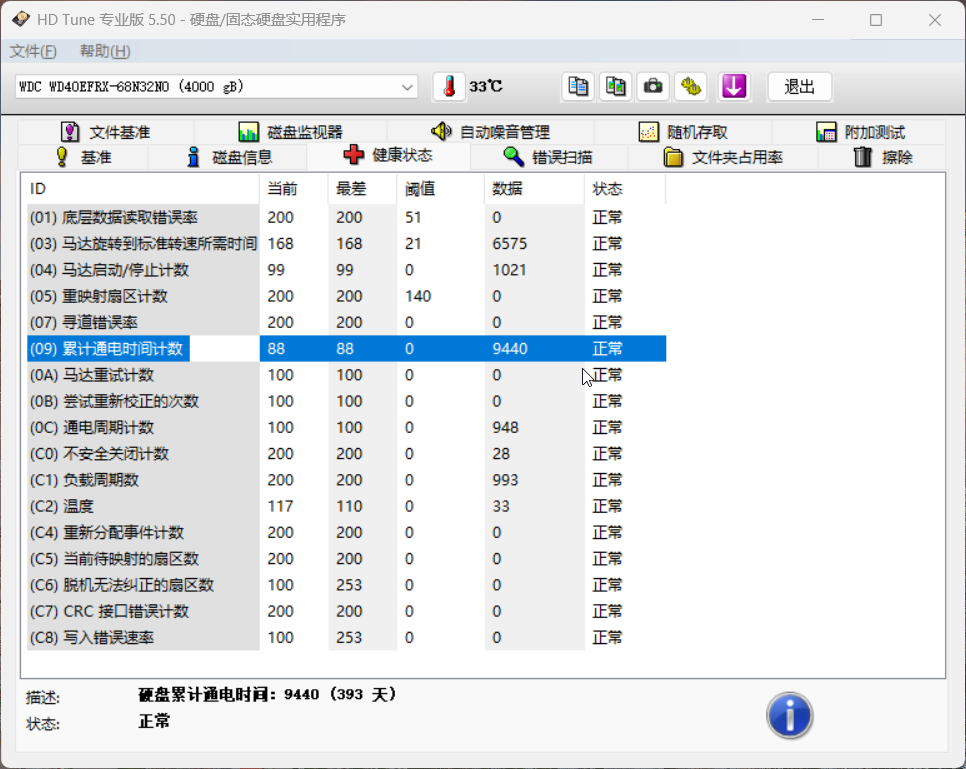Select row (C2) 温度

(x=347, y=507)
